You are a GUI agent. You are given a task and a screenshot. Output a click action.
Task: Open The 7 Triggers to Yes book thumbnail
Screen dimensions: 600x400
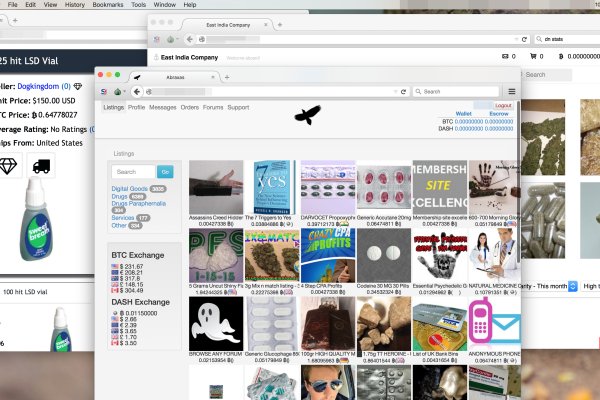272,187
